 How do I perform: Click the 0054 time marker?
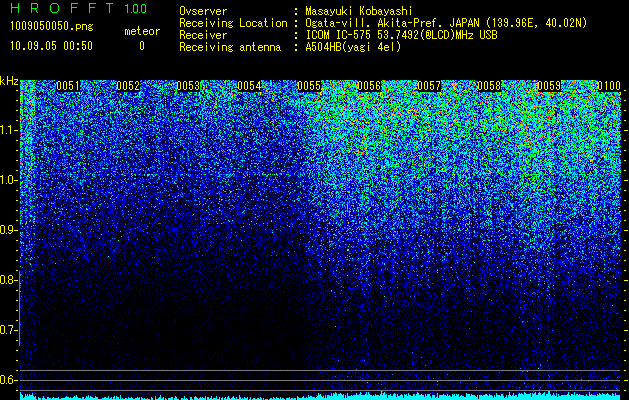pos(249,86)
